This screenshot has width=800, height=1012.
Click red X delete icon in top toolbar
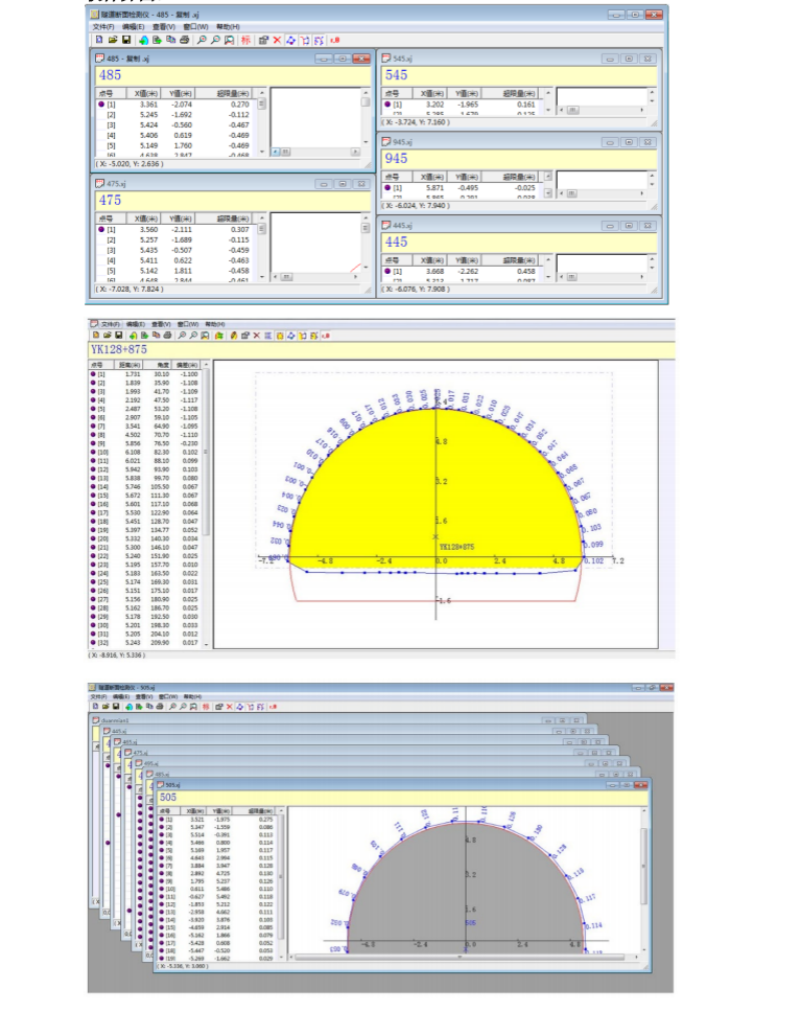(x=277, y=40)
